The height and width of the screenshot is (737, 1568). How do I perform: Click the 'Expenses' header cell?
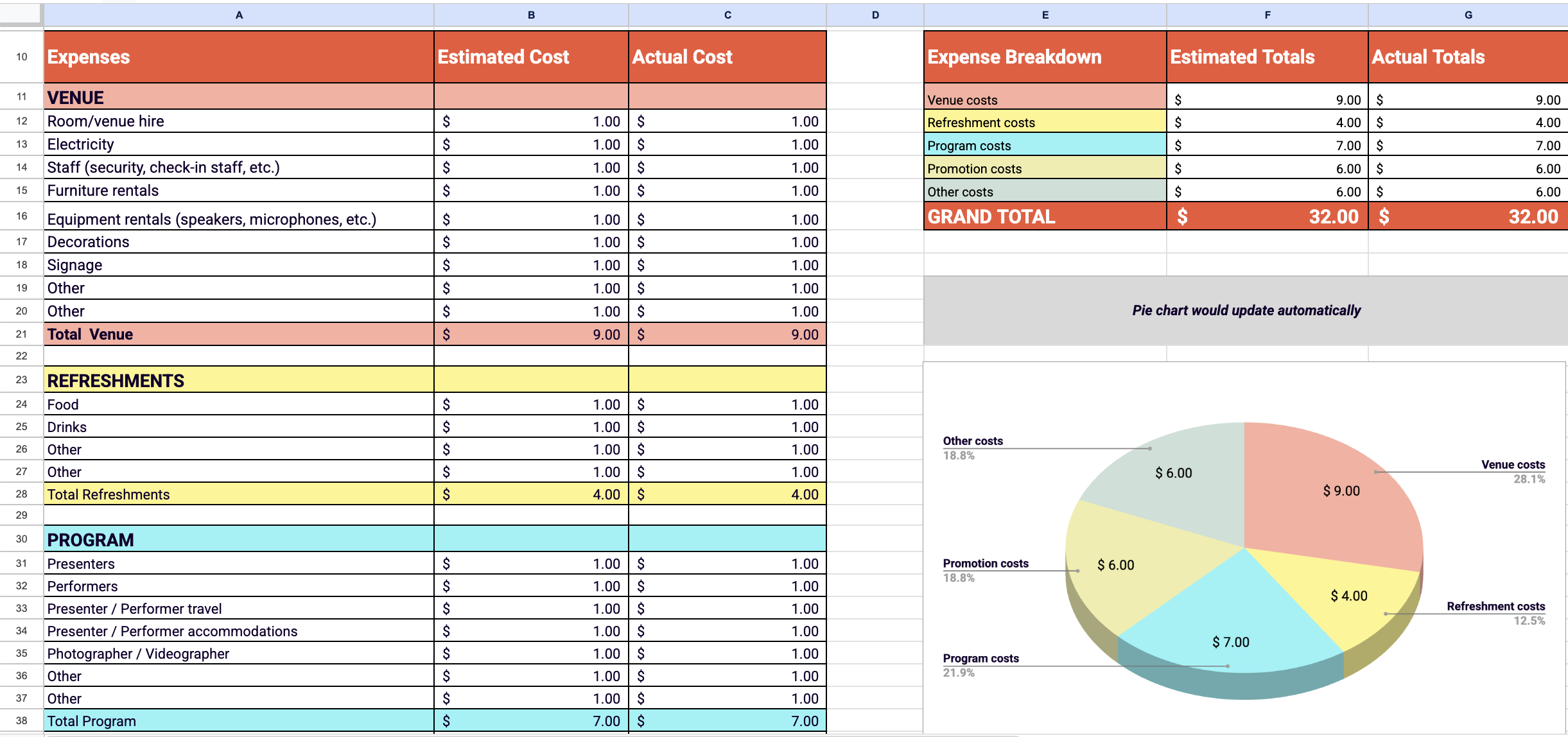point(239,57)
